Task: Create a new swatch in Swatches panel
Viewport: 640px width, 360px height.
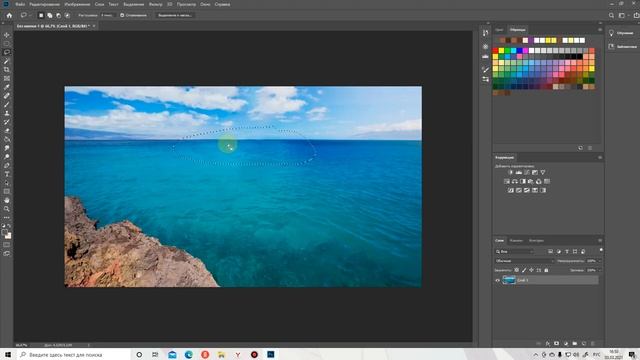Action: pos(580,148)
